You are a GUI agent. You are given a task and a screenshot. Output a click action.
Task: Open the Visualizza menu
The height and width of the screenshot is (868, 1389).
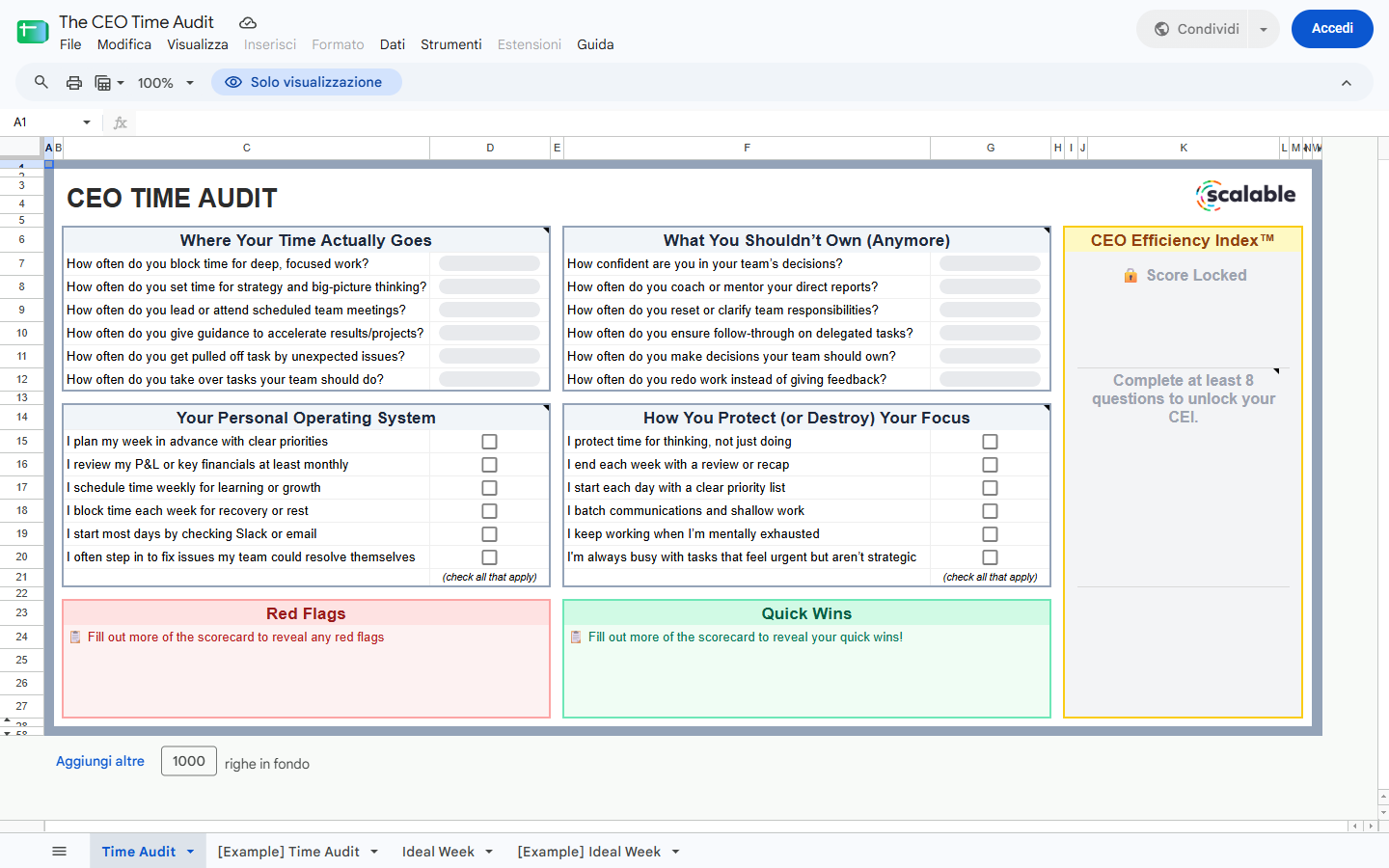click(x=198, y=44)
